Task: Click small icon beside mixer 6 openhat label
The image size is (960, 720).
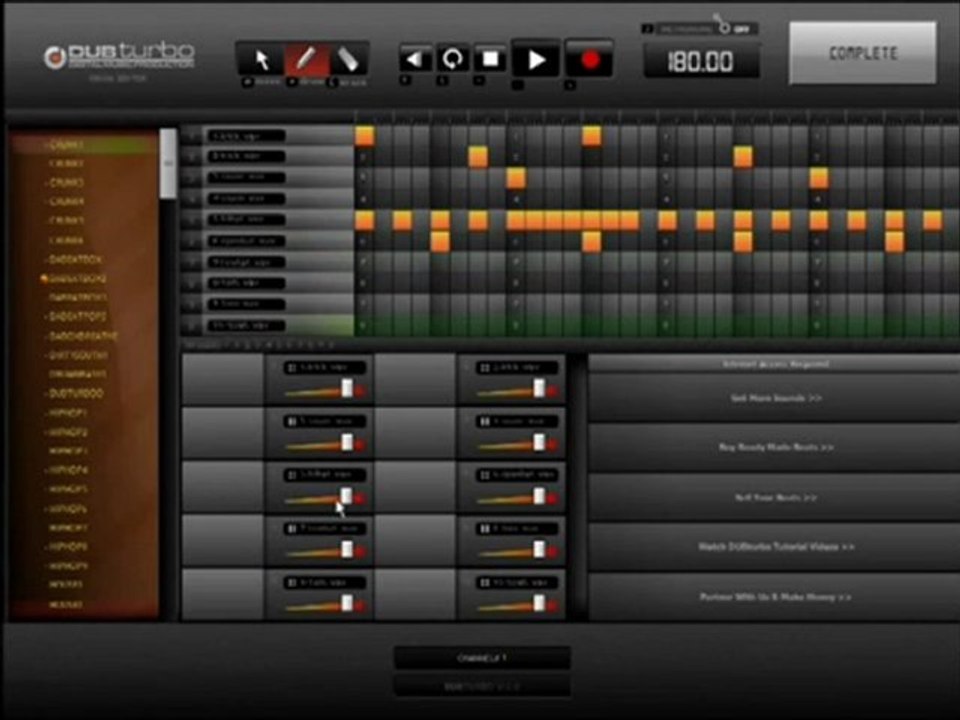Action: [485, 474]
